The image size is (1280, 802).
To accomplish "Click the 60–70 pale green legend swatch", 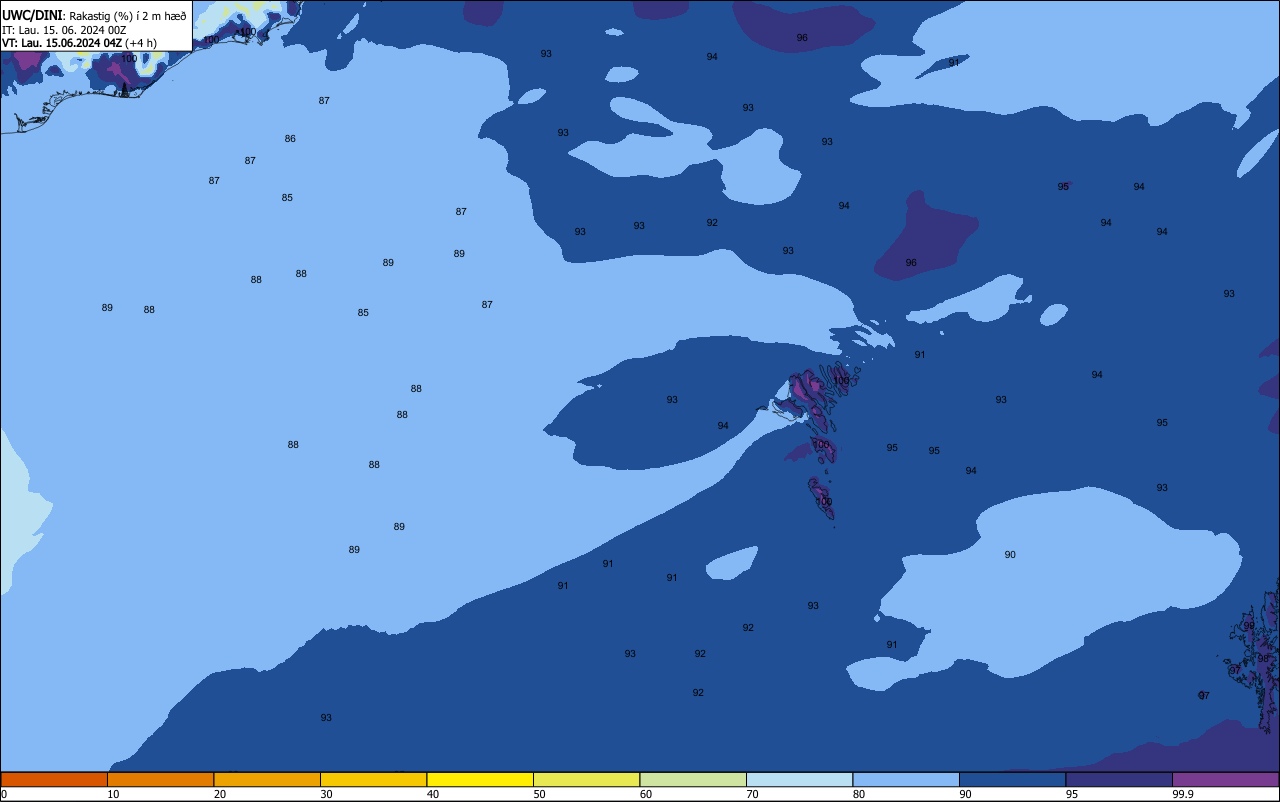I will pyautogui.click(x=693, y=779).
